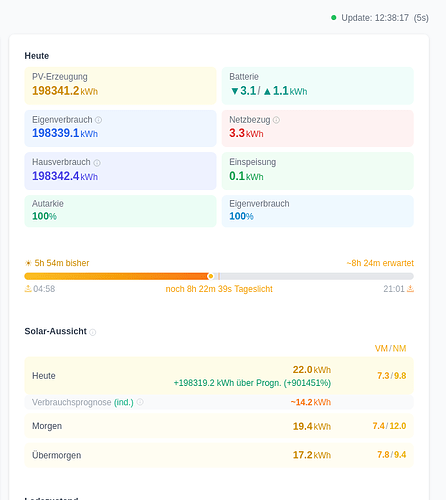This screenshot has height=500, width=446.
Task: Click the sunrise icon next to 04:58
Action: click(x=28, y=289)
